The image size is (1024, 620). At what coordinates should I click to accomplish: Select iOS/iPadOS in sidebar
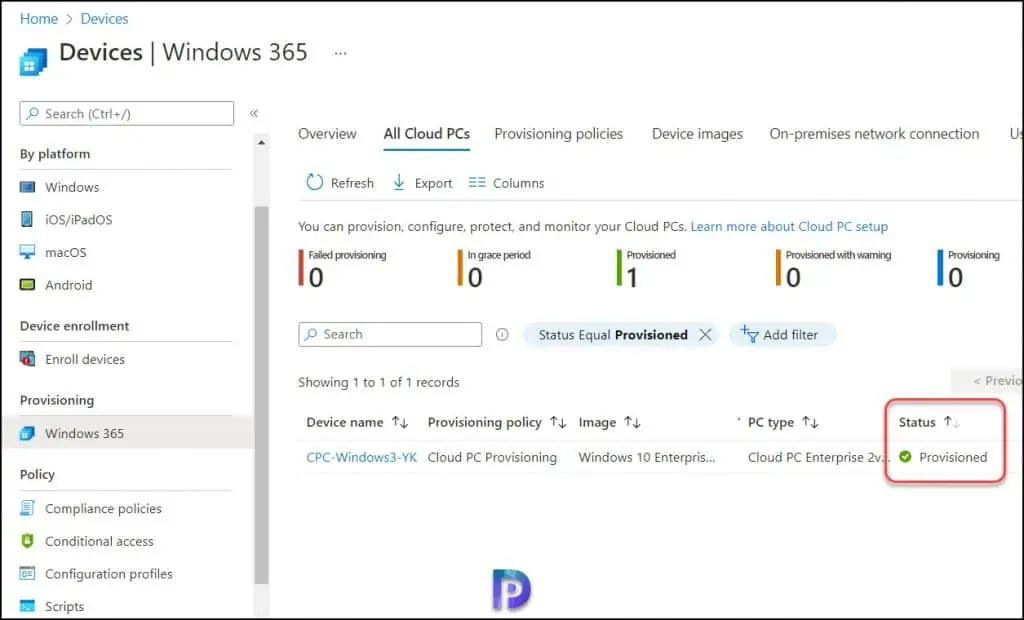click(78, 220)
